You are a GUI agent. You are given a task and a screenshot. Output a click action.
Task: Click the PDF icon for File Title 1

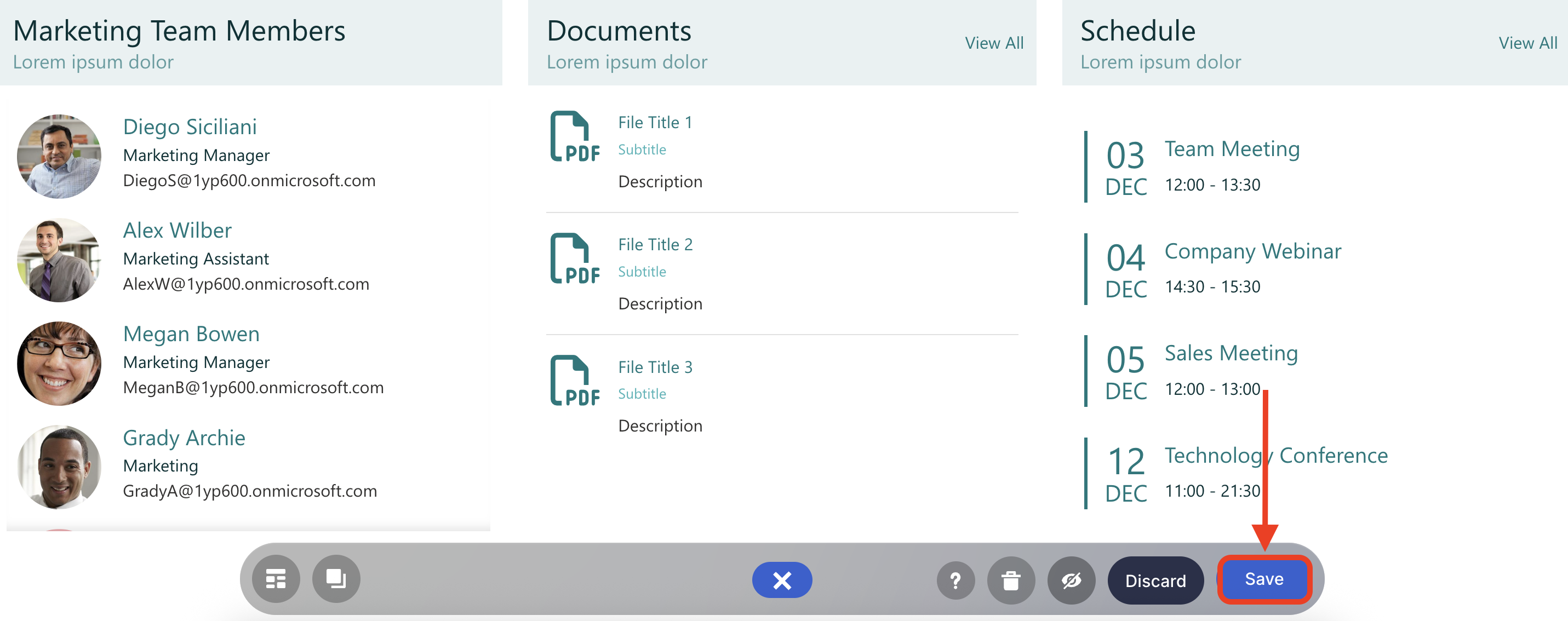click(574, 137)
